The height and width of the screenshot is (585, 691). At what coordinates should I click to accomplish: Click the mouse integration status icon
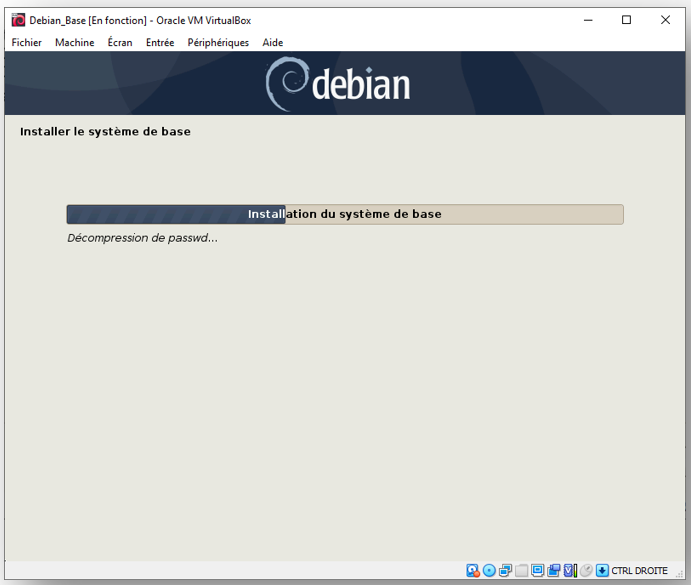pos(586,570)
